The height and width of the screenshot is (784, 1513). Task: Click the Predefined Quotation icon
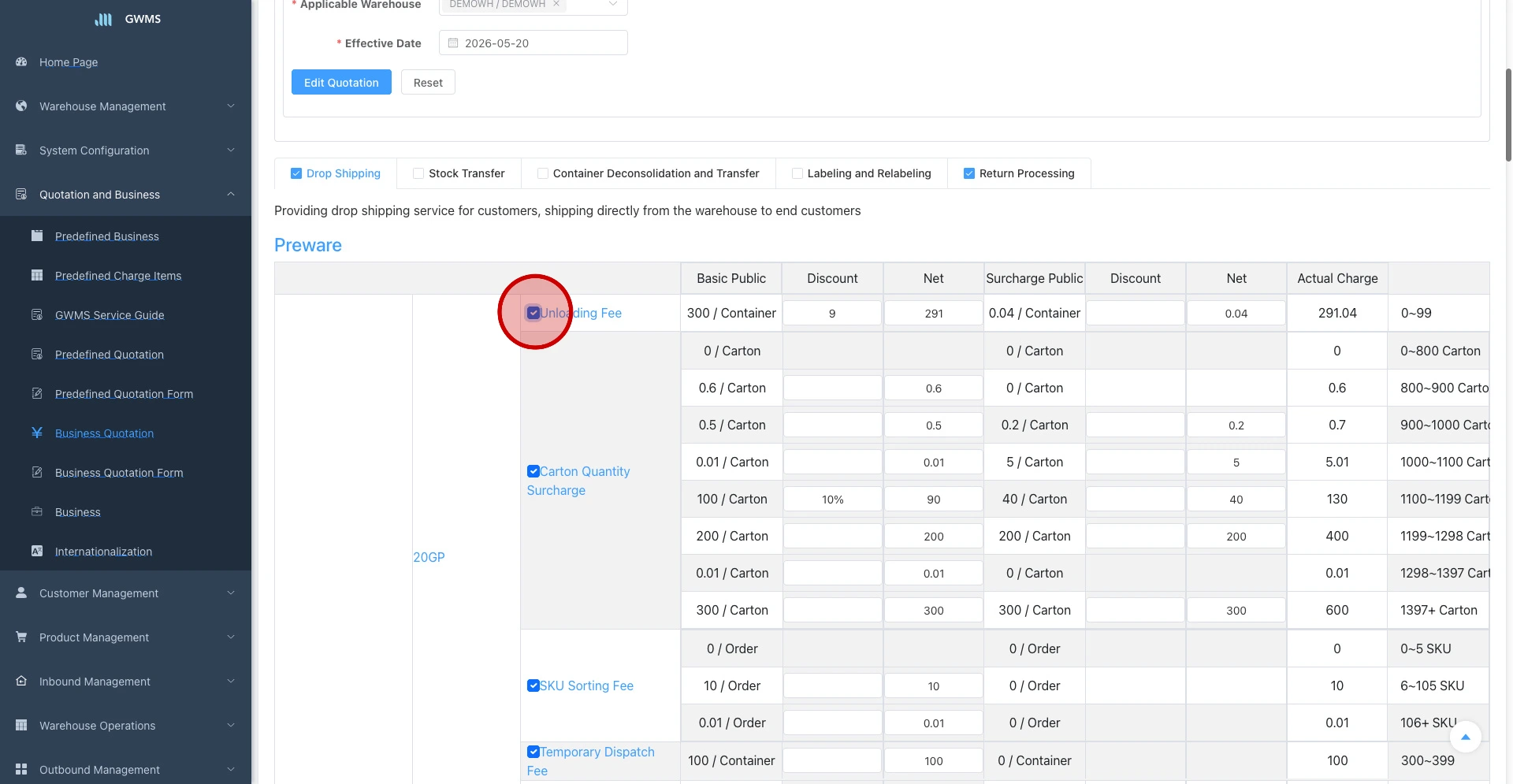point(37,354)
